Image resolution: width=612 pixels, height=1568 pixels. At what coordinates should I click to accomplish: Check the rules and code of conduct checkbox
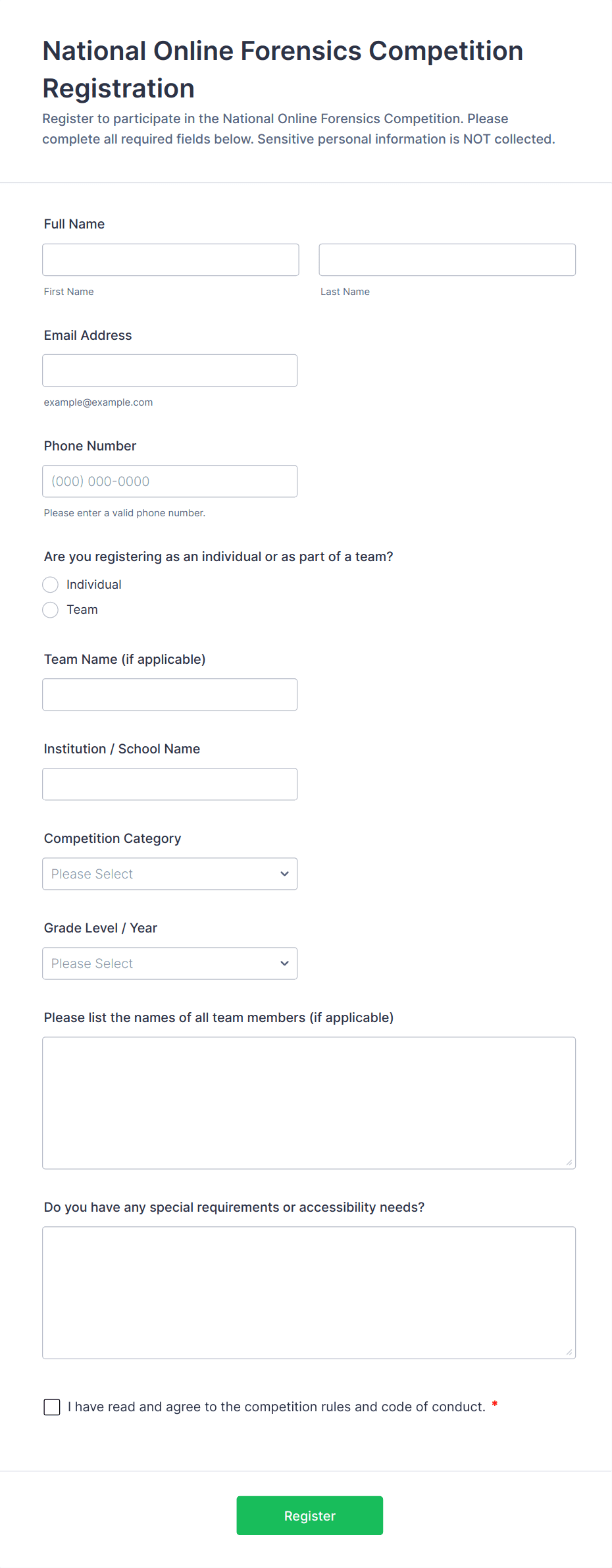click(x=52, y=1407)
